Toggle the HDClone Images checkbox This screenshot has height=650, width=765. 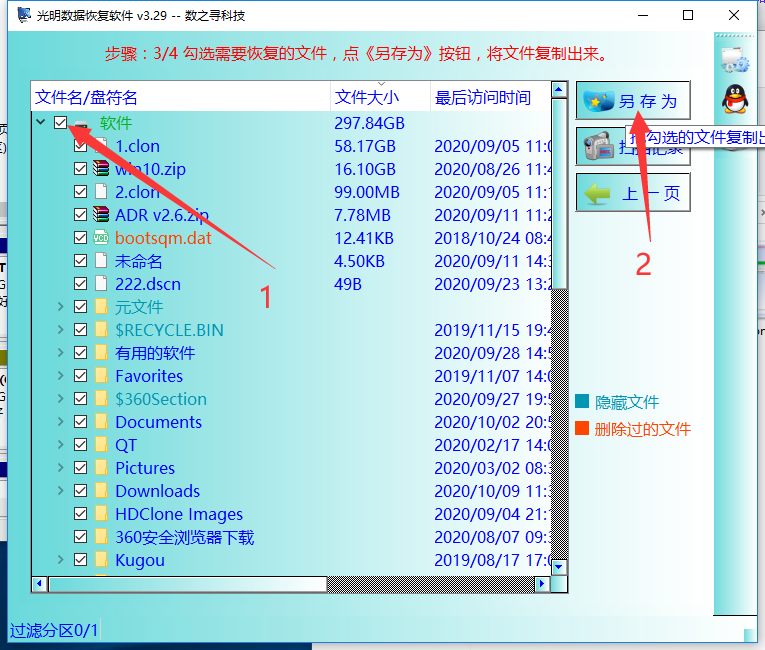(81, 513)
